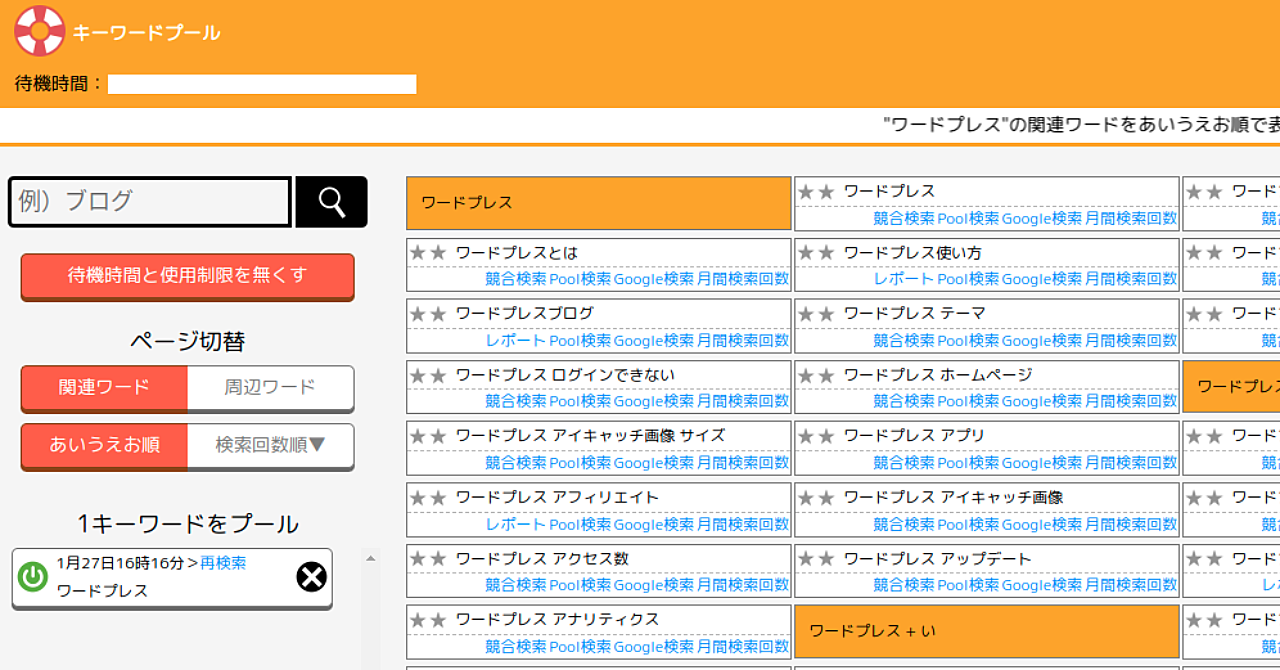Click first star of ワードプレス アナリティクス row
This screenshot has height=670, width=1280.
click(418, 621)
